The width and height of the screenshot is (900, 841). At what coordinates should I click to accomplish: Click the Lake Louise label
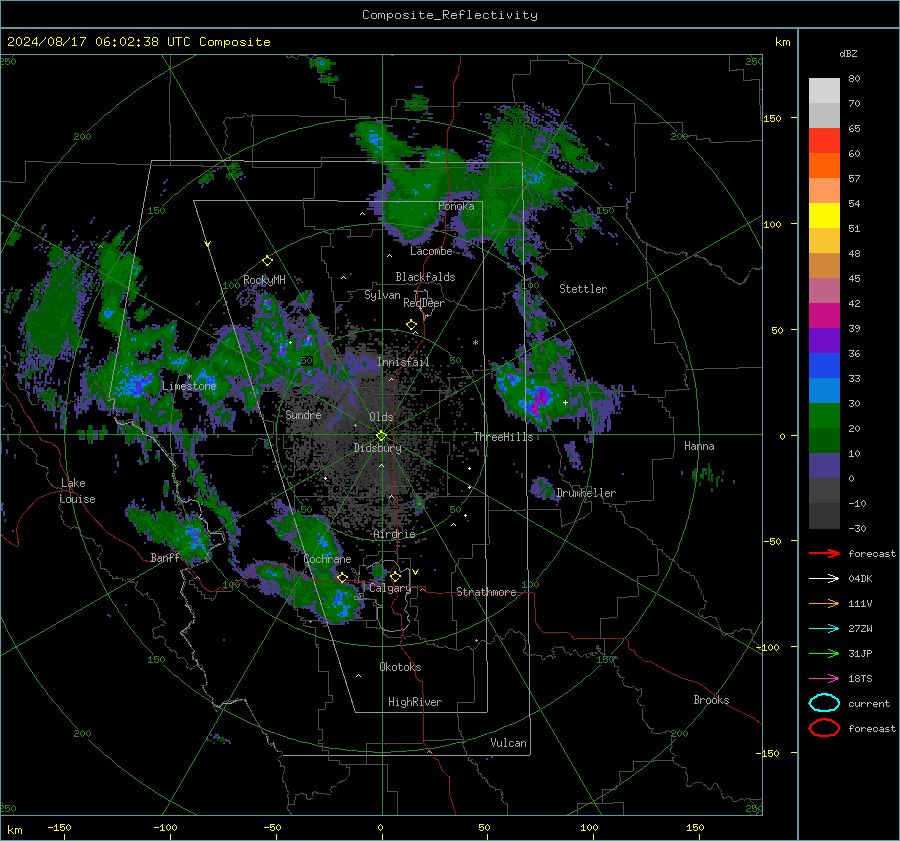click(x=77, y=491)
